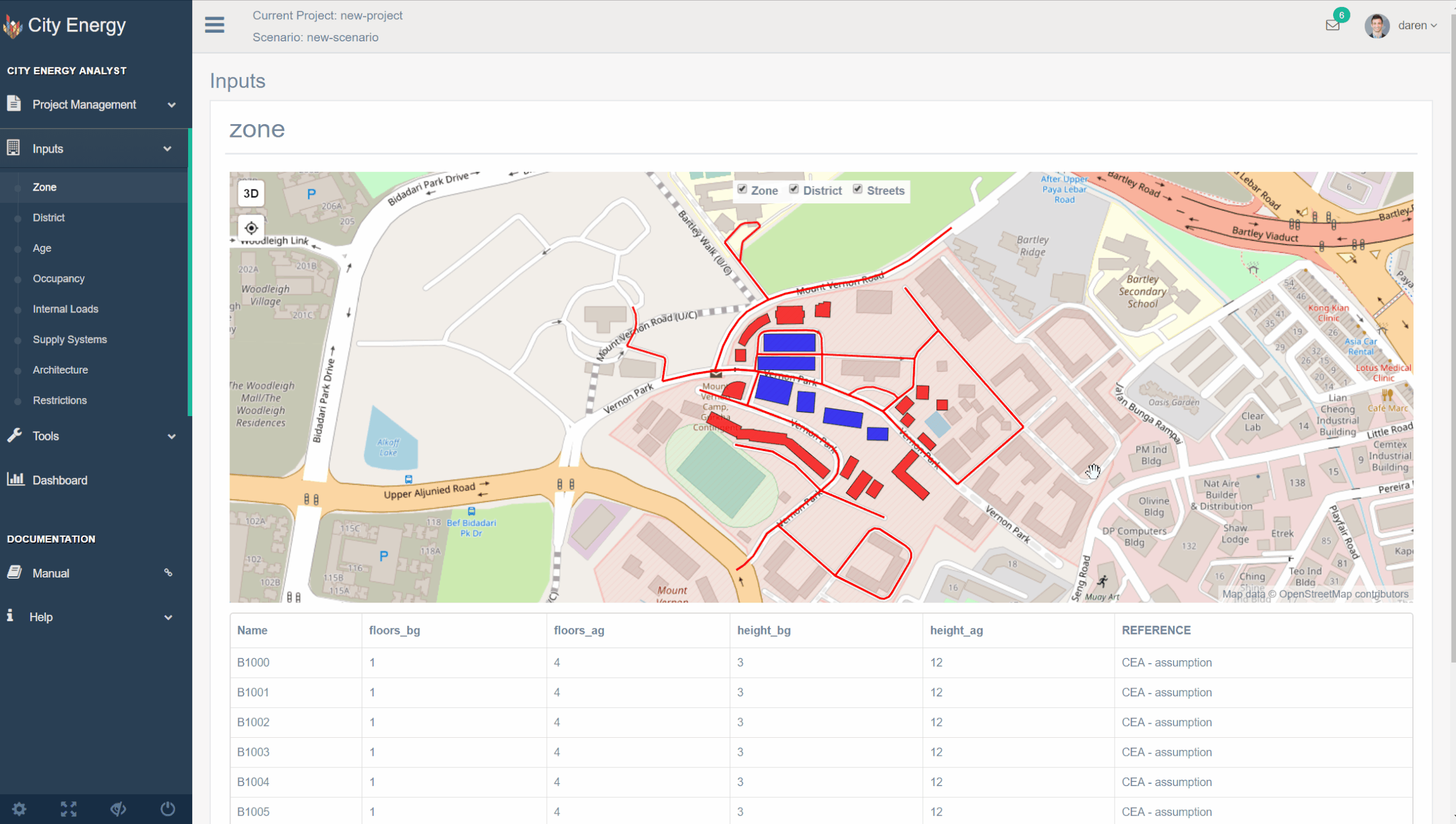Viewport: 1456px width, 824px height.
Task: Open the Dashboard page
Action: click(x=60, y=480)
